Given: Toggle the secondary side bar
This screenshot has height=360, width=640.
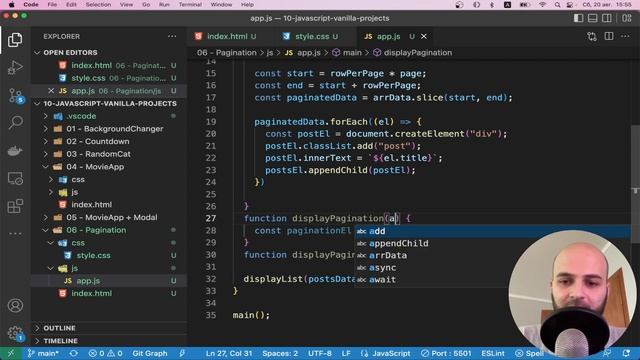Looking at the screenshot, I should (607, 18).
